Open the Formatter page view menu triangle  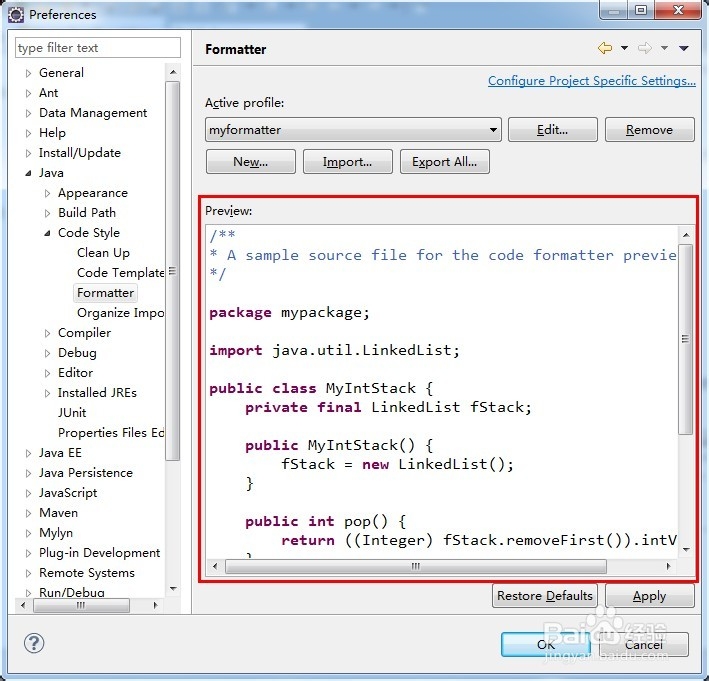point(684,48)
